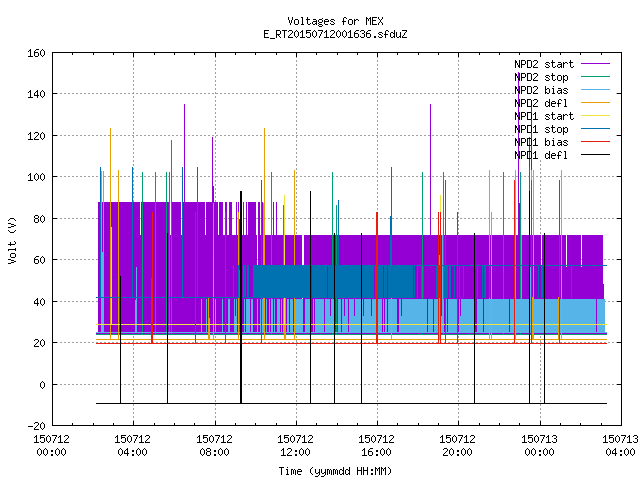Viewport: 640px width, 480px height.
Task: Click the NPD1 defl black legend line
Action: (596, 155)
